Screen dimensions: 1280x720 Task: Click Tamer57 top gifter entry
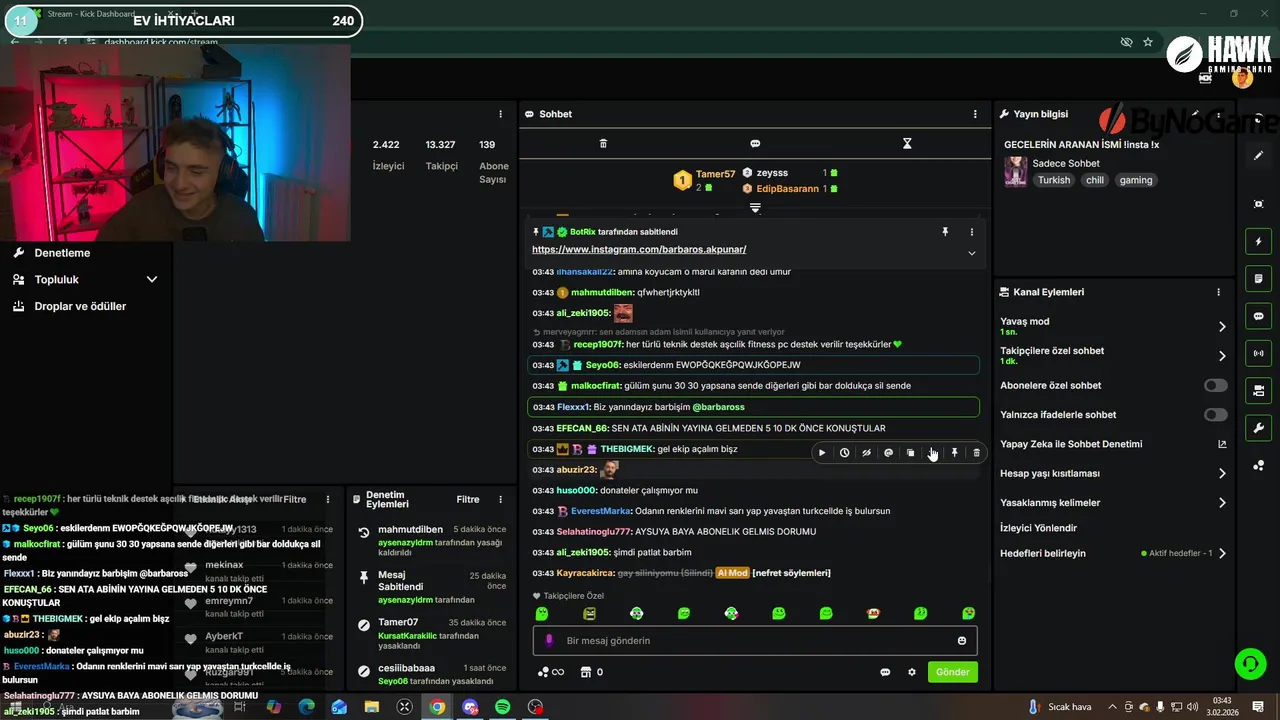(x=705, y=180)
